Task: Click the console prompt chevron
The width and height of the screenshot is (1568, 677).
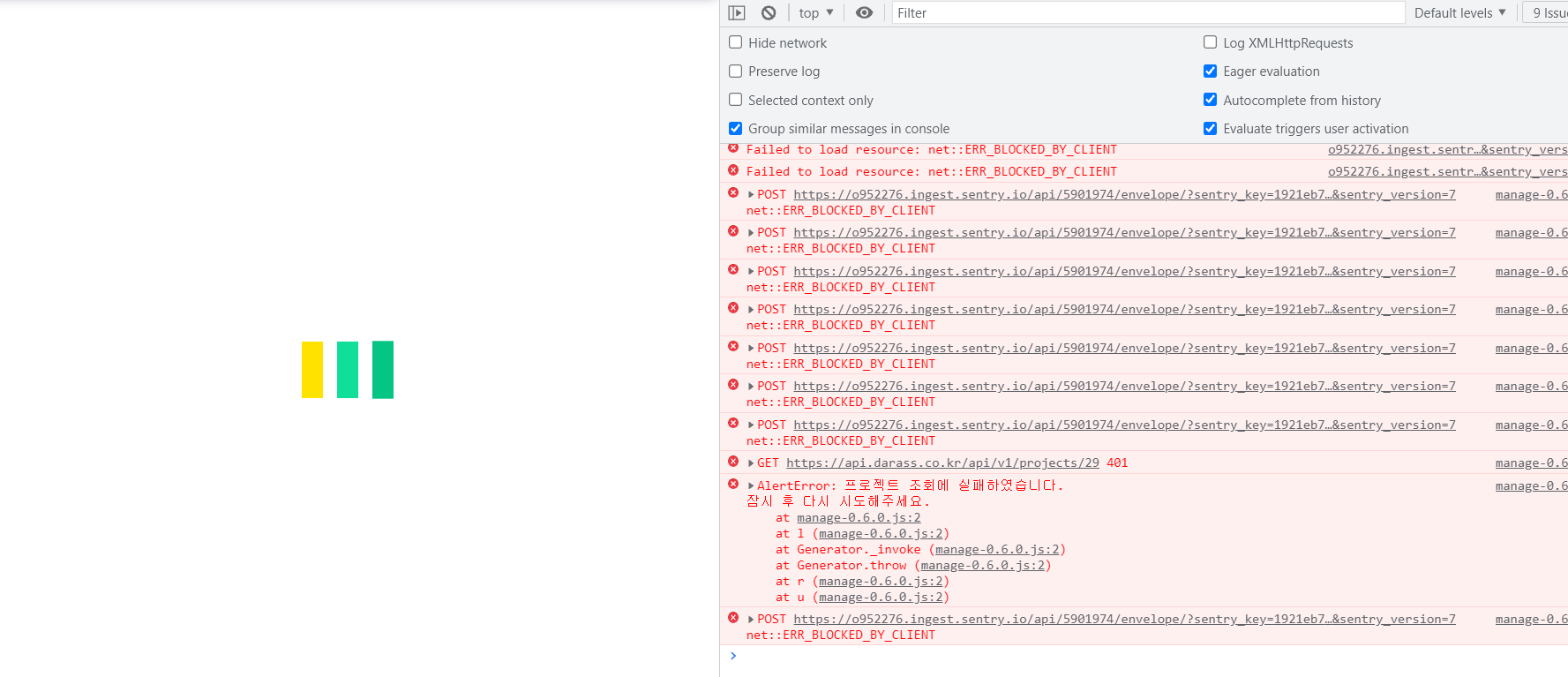Action: click(733, 656)
